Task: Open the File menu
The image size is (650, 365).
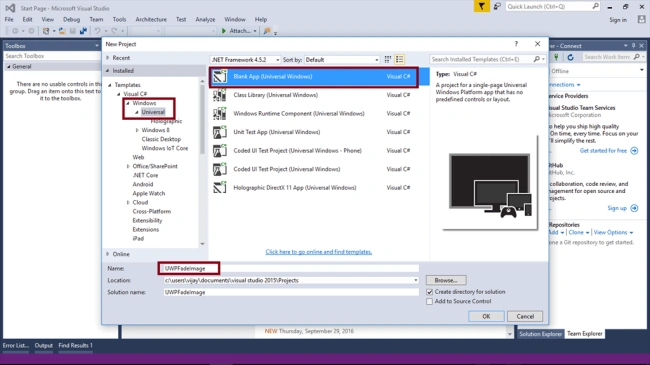Action: (x=9, y=19)
